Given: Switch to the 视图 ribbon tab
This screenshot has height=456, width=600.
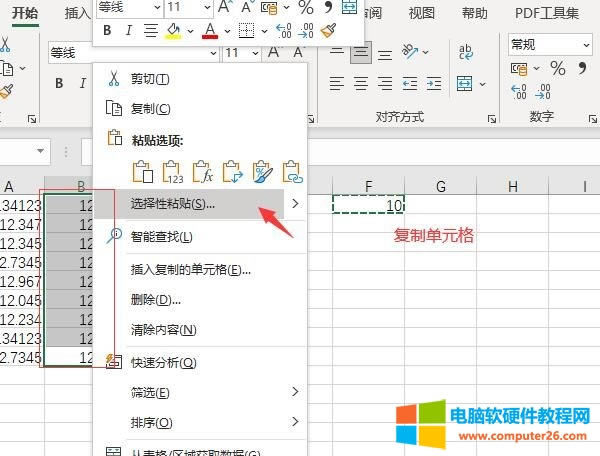Looking at the screenshot, I should click(422, 13).
